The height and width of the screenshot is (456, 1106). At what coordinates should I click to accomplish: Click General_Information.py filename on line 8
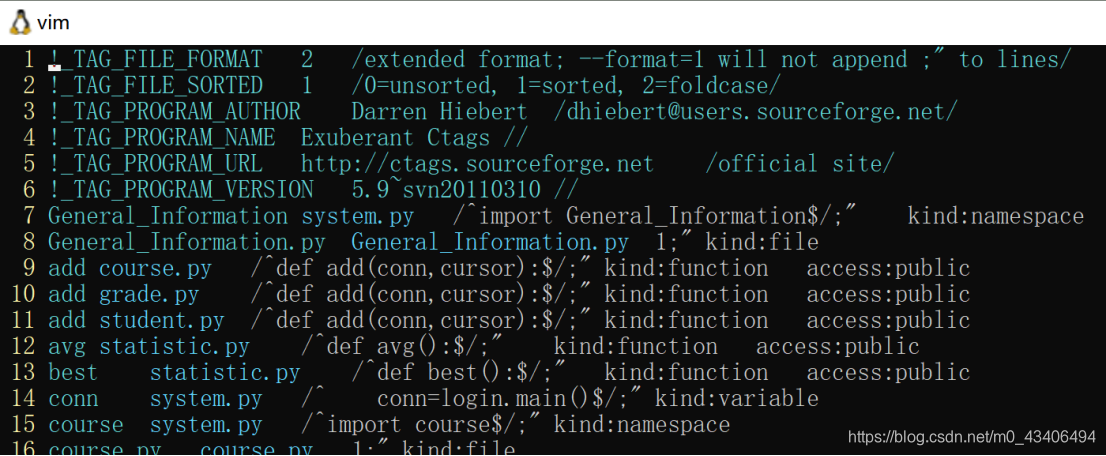[x=490, y=242]
